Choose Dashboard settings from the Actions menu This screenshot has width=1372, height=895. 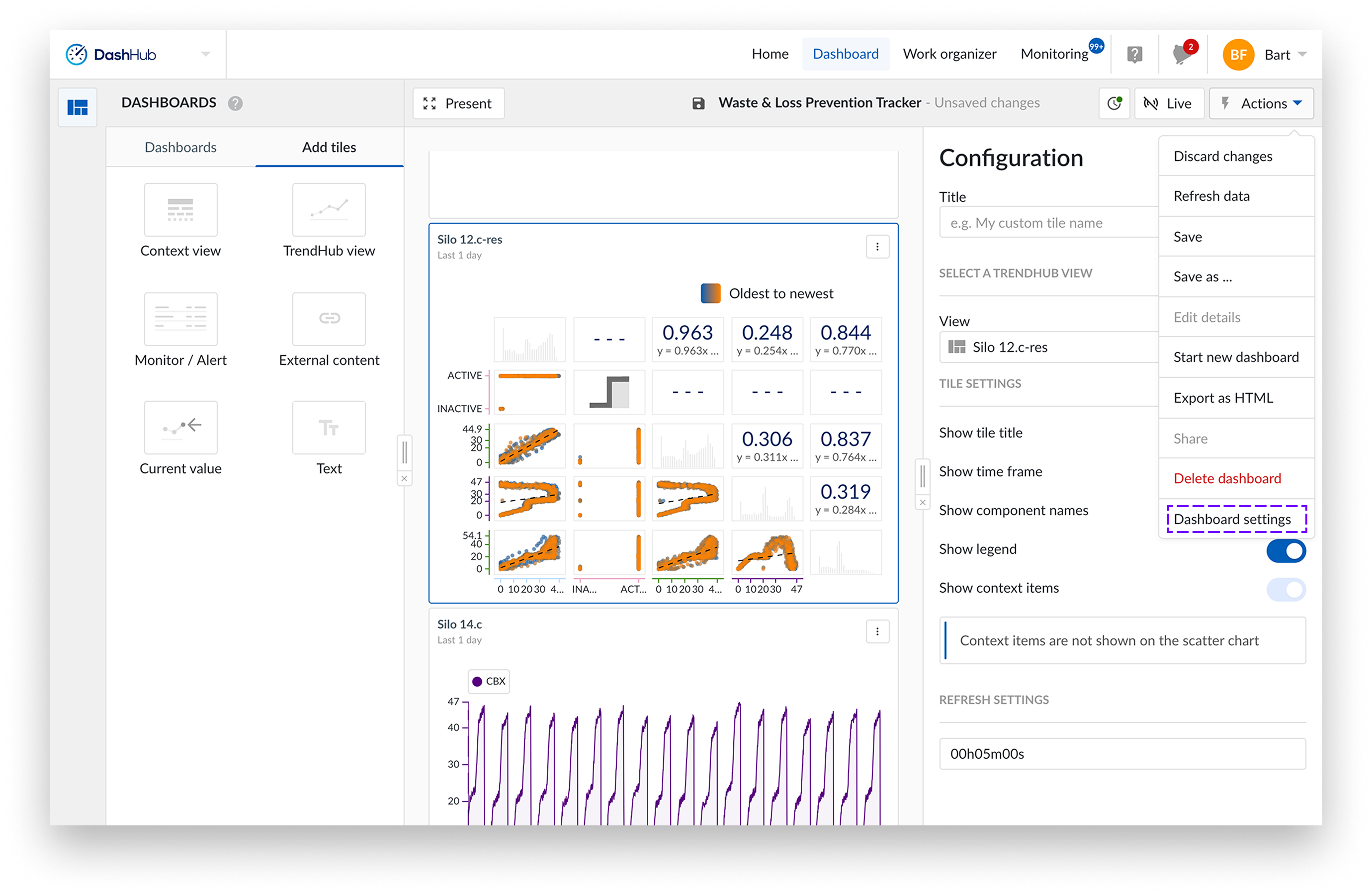click(1236, 519)
